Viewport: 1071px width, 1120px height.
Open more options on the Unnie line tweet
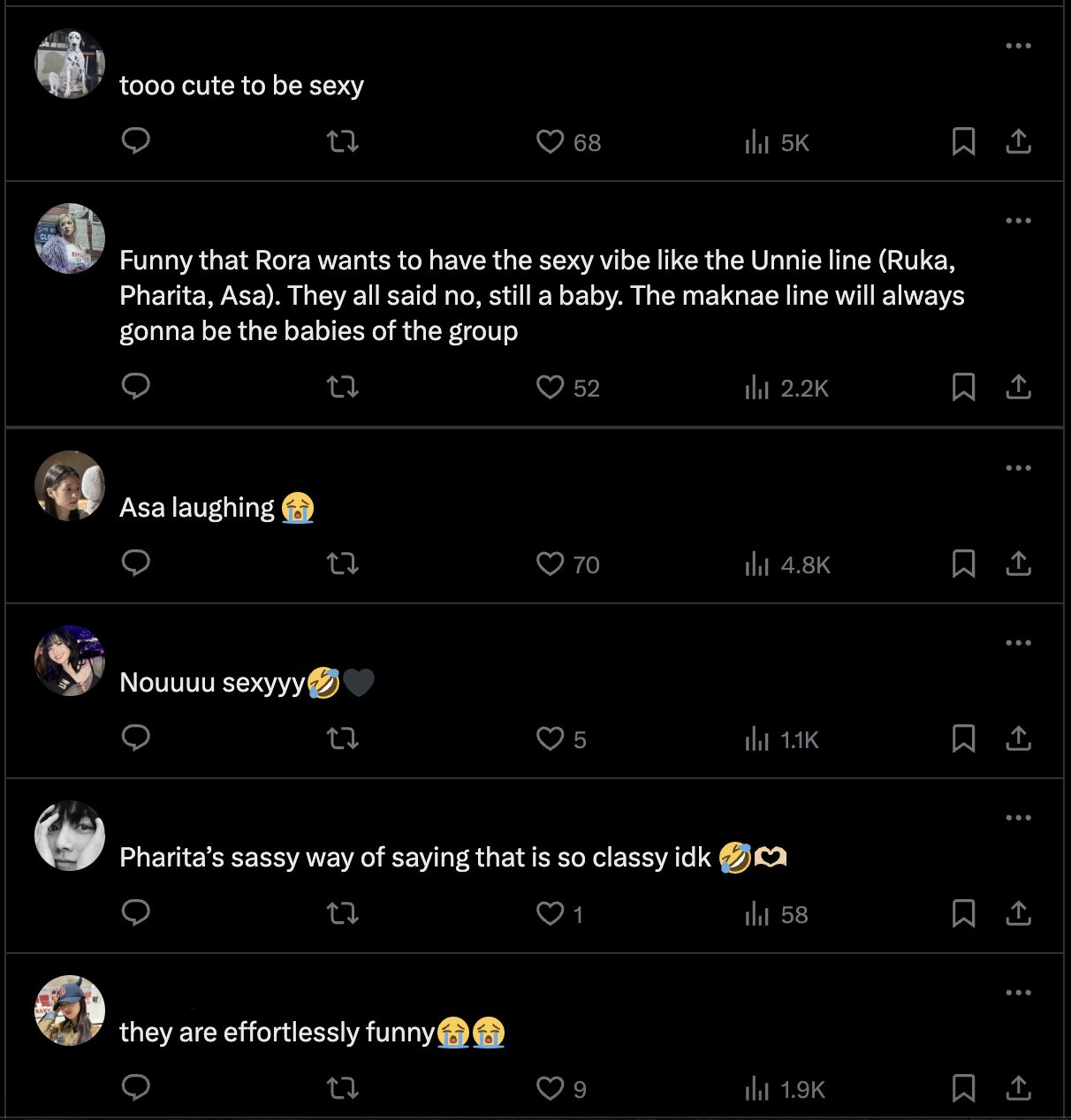(x=1018, y=221)
